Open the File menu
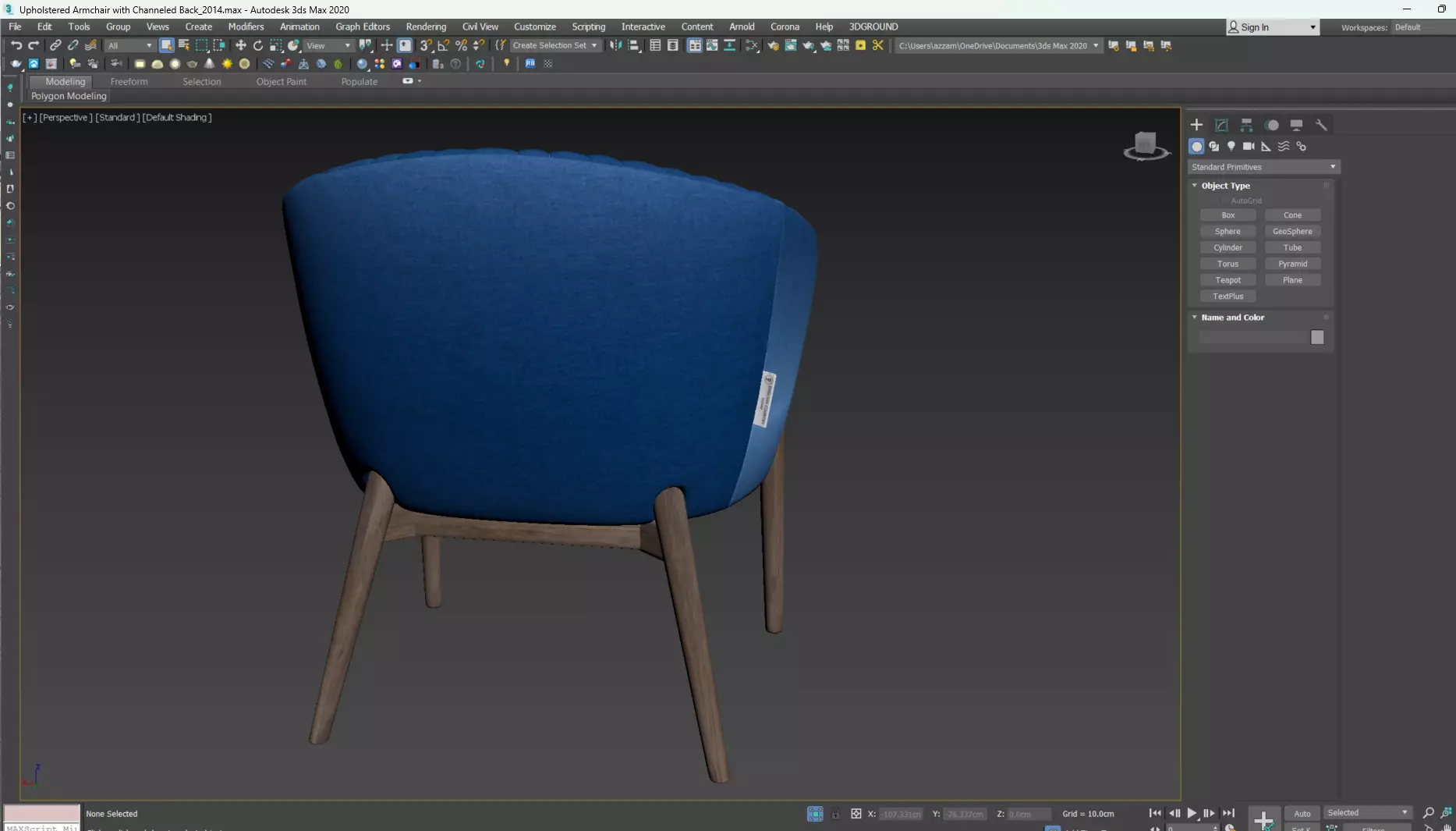Viewport: 1456px width, 831px height. 15,27
